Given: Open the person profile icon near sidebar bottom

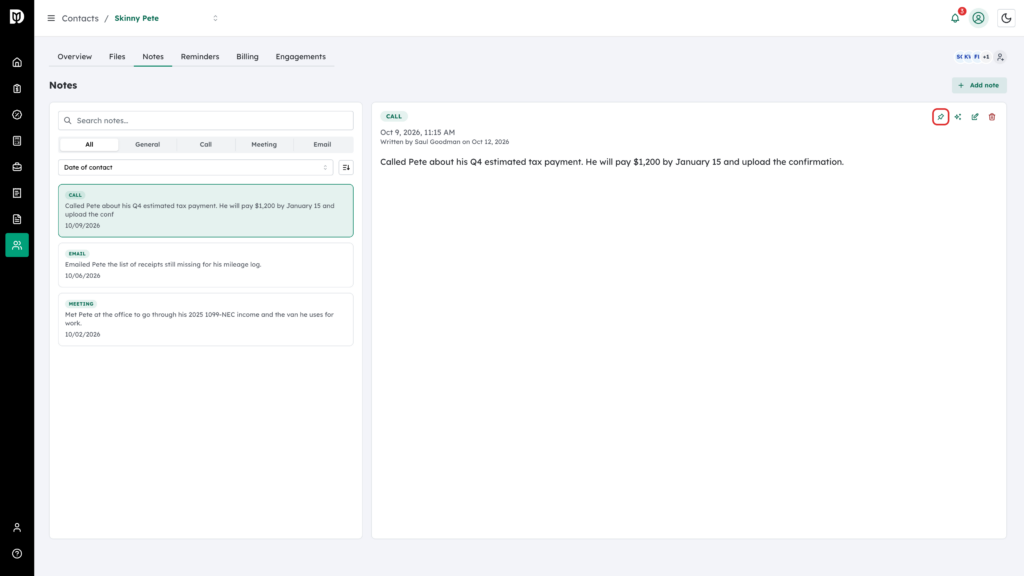Looking at the screenshot, I should [17, 528].
